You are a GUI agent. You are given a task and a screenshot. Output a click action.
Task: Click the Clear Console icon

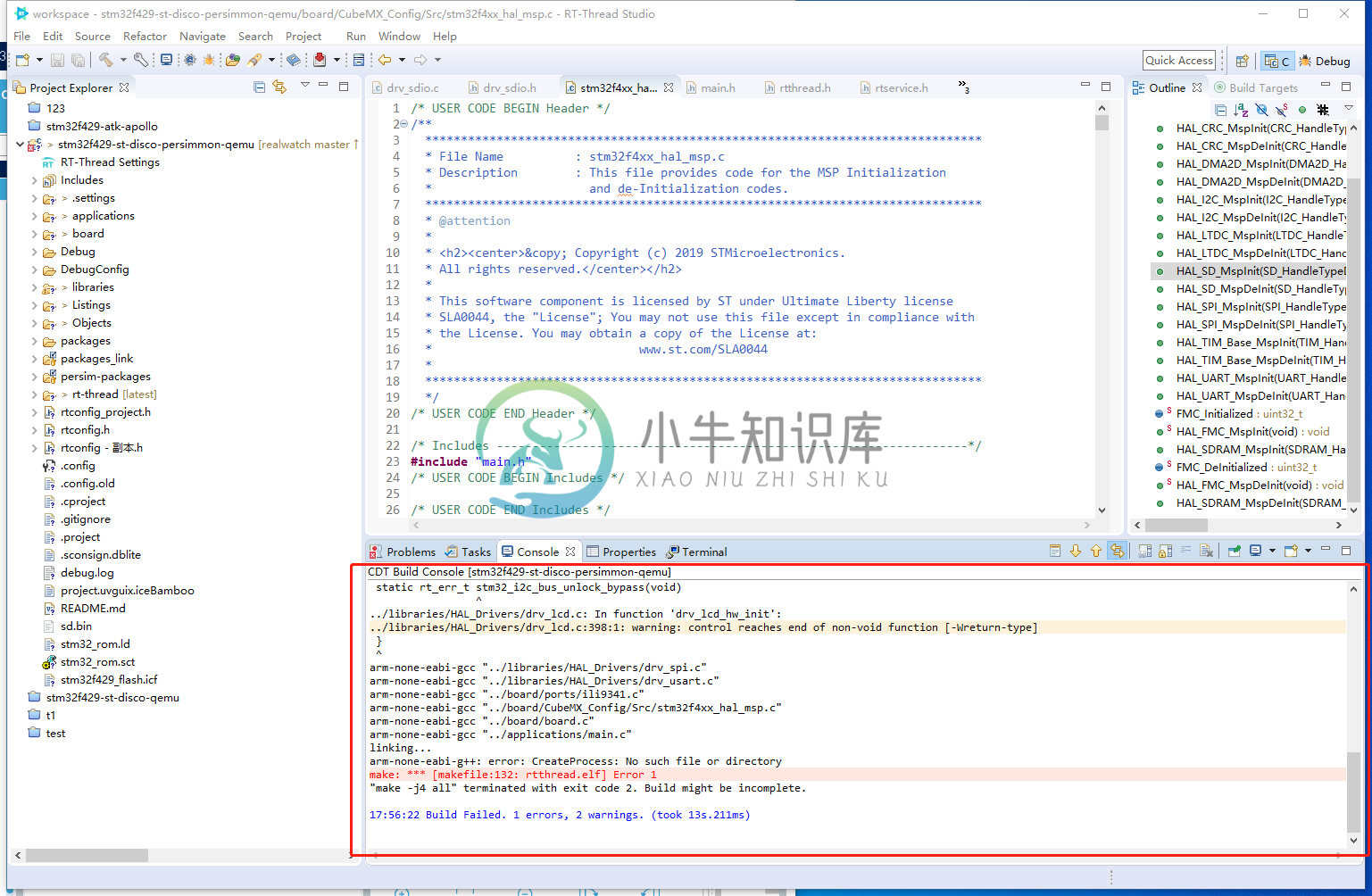[1206, 551]
